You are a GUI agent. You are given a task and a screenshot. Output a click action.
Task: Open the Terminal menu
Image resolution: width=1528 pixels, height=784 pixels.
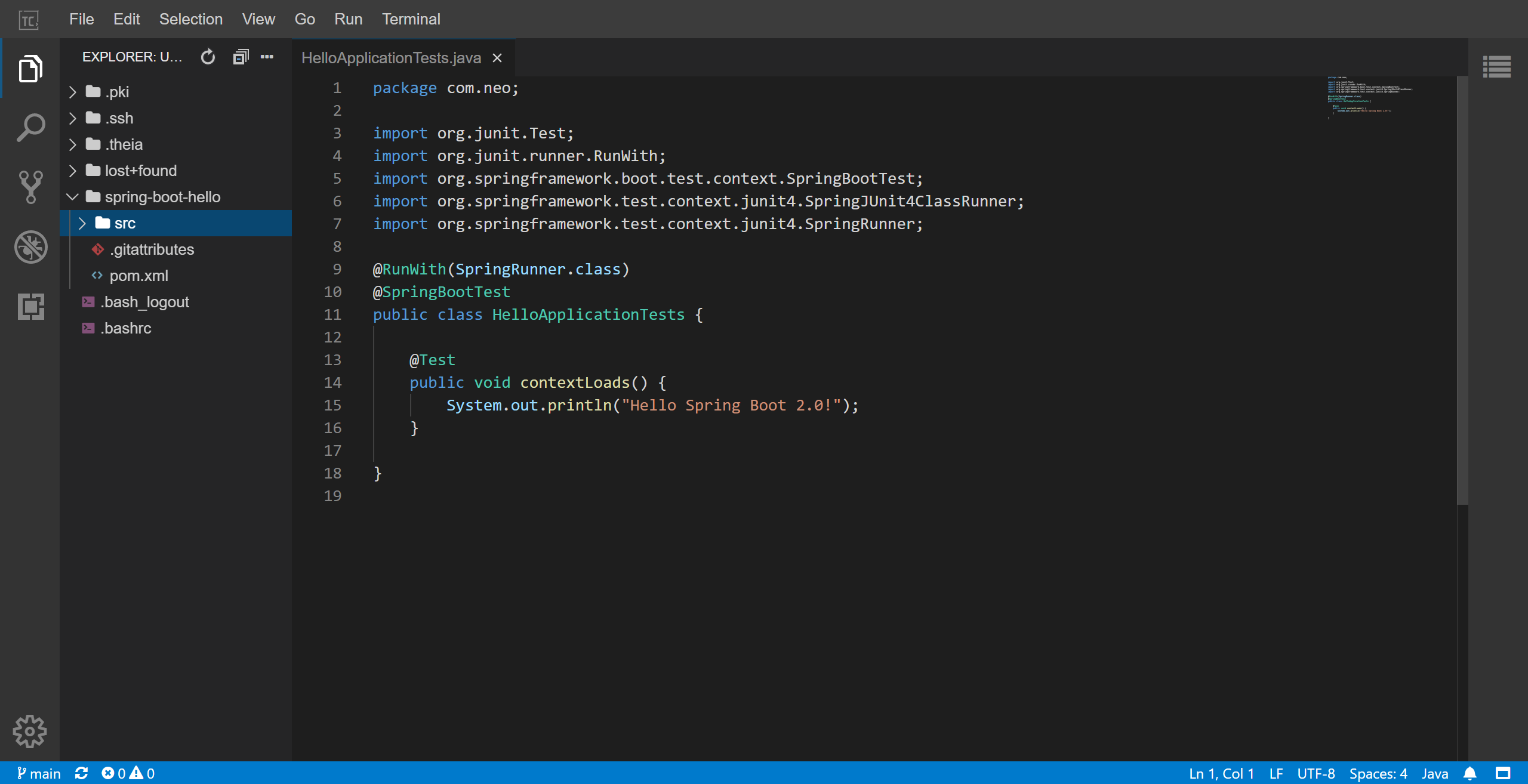pos(411,19)
